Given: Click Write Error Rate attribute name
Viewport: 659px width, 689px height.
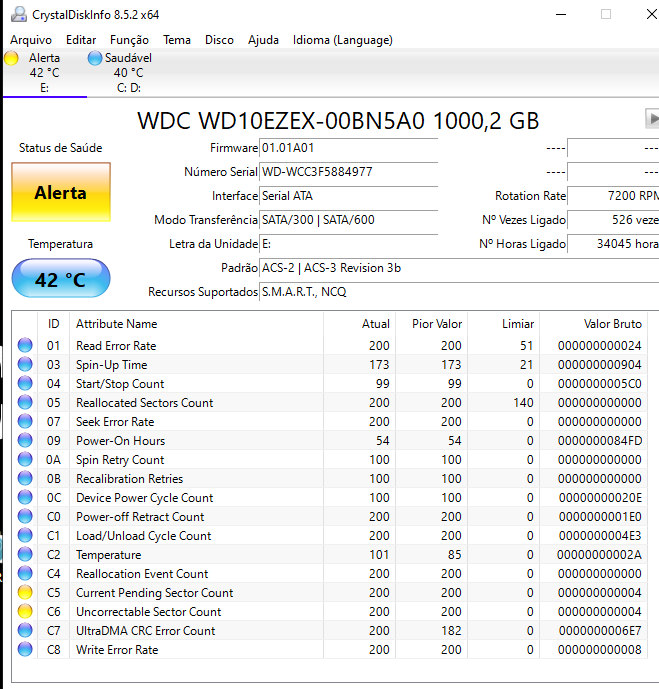Looking at the screenshot, I should 117,649.
